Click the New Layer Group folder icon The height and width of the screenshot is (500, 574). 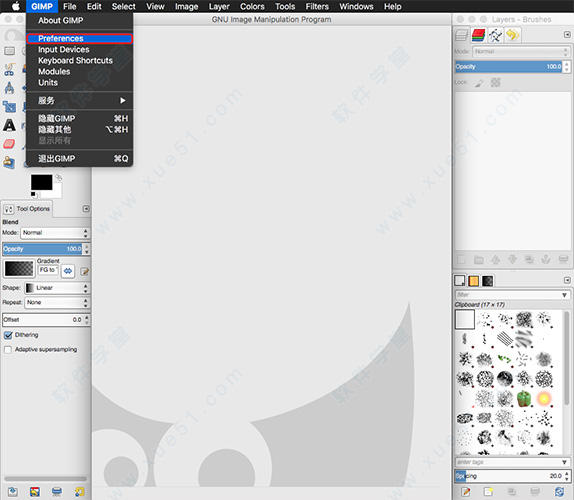[x=478, y=260]
